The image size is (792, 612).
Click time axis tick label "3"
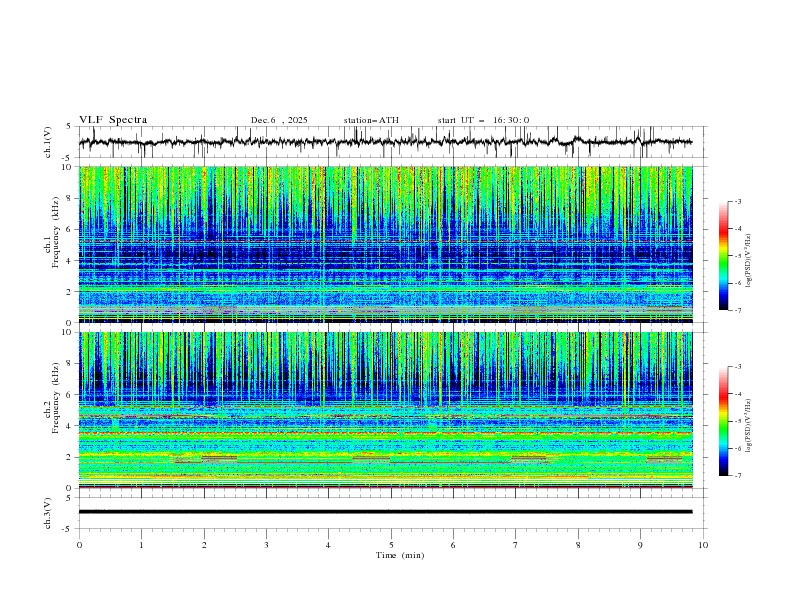coord(266,545)
